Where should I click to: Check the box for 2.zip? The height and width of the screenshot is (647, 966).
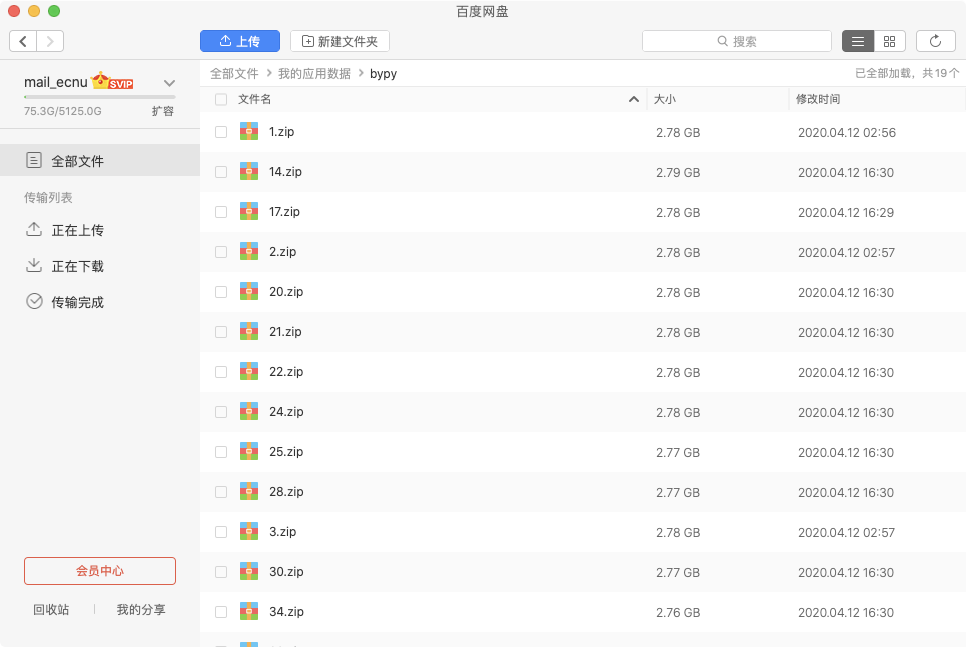pyautogui.click(x=221, y=252)
